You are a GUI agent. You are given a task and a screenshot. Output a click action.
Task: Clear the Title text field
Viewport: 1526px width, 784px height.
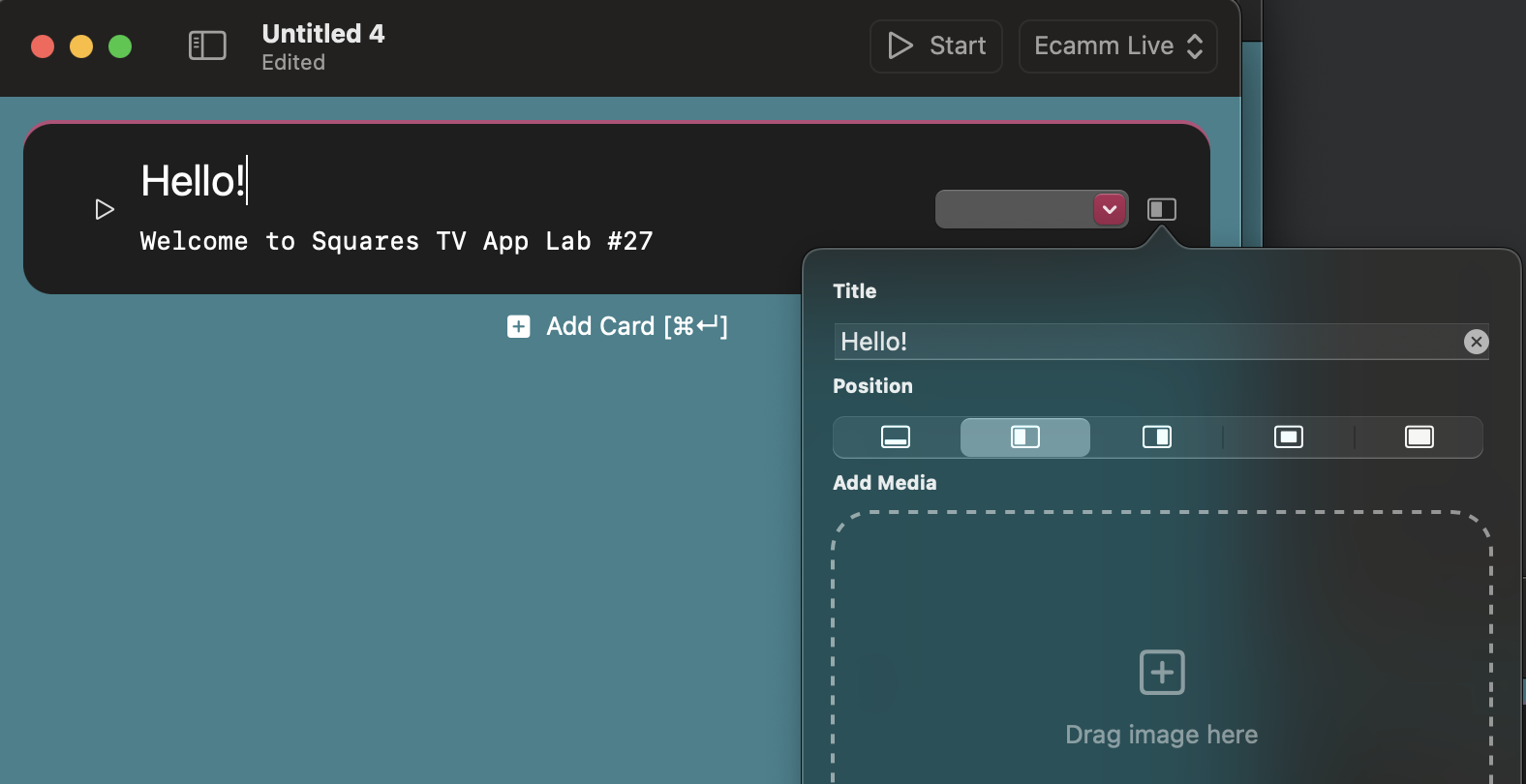coord(1476,342)
